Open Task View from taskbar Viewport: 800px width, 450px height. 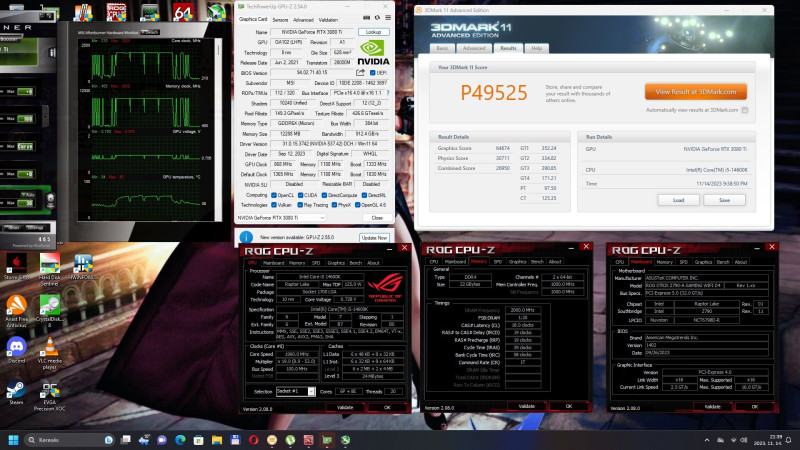(x=125, y=440)
